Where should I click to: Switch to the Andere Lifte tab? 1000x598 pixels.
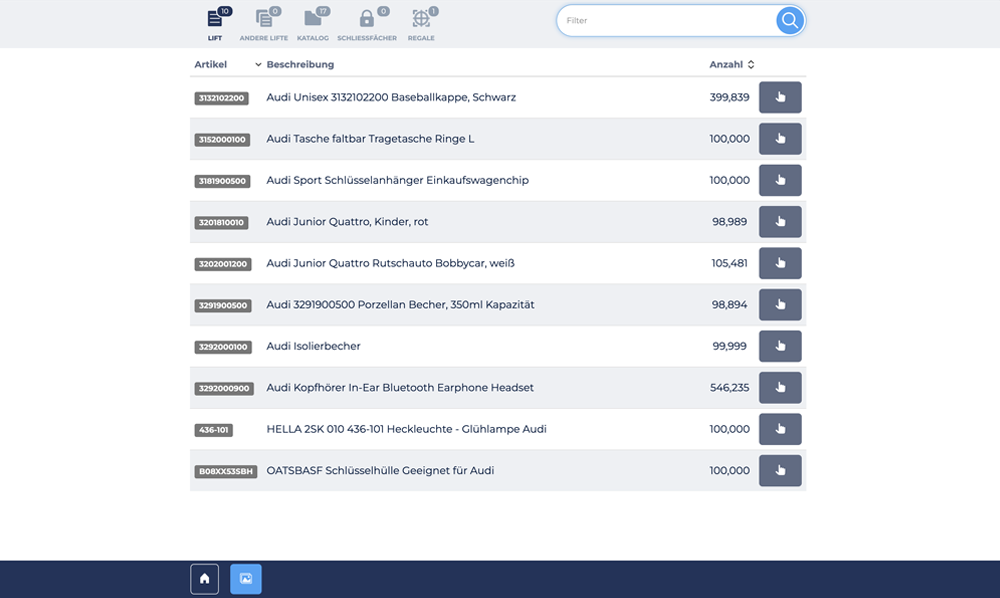click(264, 24)
